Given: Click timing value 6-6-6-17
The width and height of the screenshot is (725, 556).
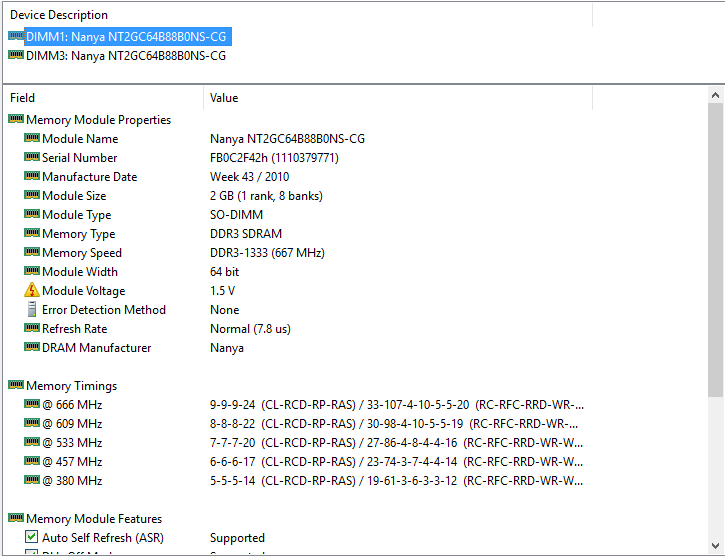Looking at the screenshot, I should pos(233,462).
